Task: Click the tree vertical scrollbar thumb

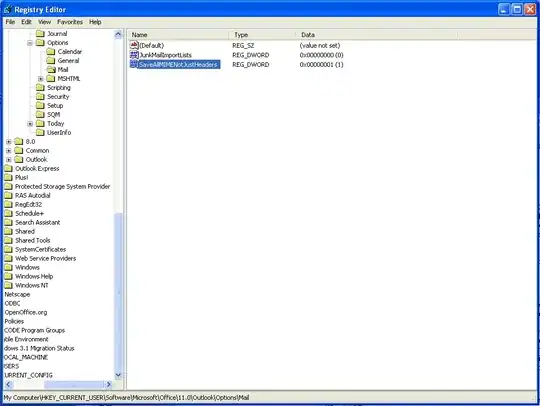Action: (x=118, y=292)
